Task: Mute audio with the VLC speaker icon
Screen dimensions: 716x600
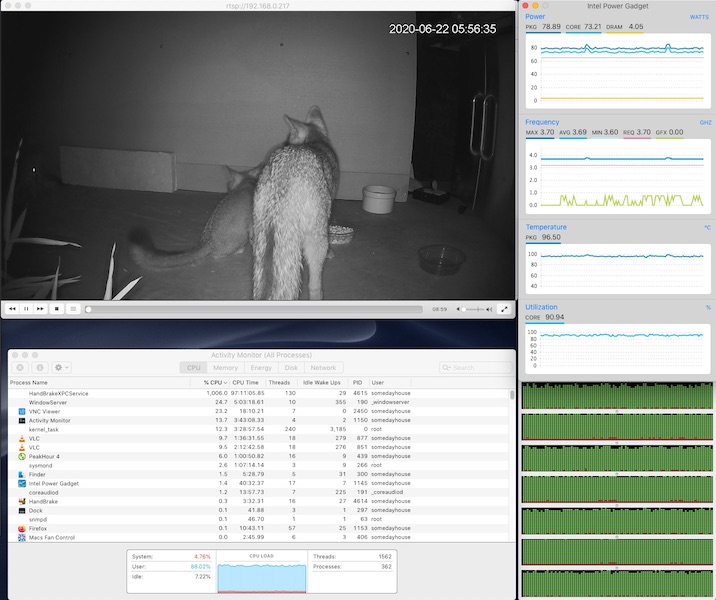Action: (x=458, y=309)
